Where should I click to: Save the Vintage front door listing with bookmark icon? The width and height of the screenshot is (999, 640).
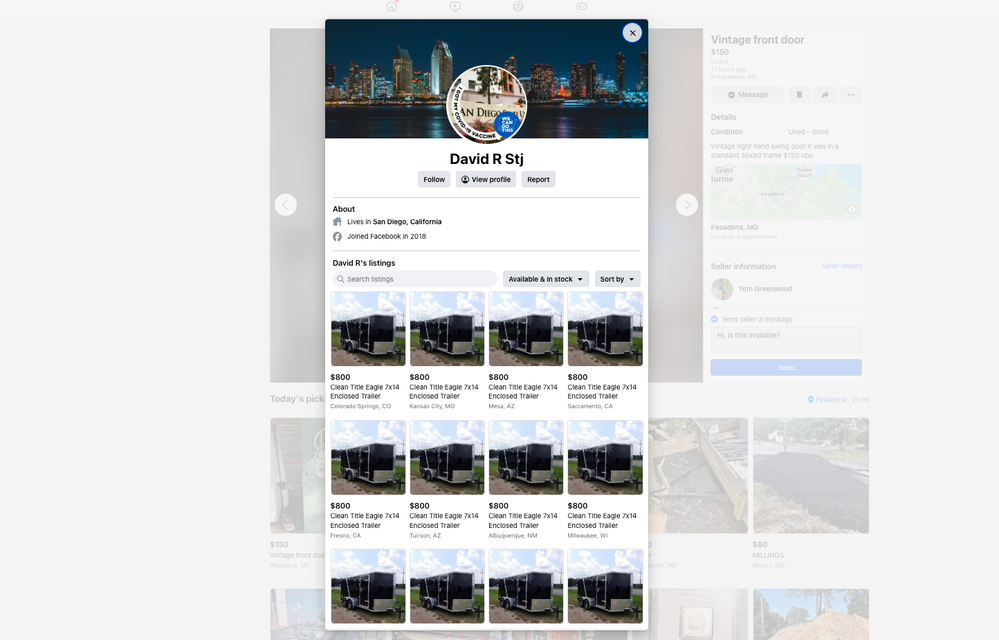coord(799,95)
